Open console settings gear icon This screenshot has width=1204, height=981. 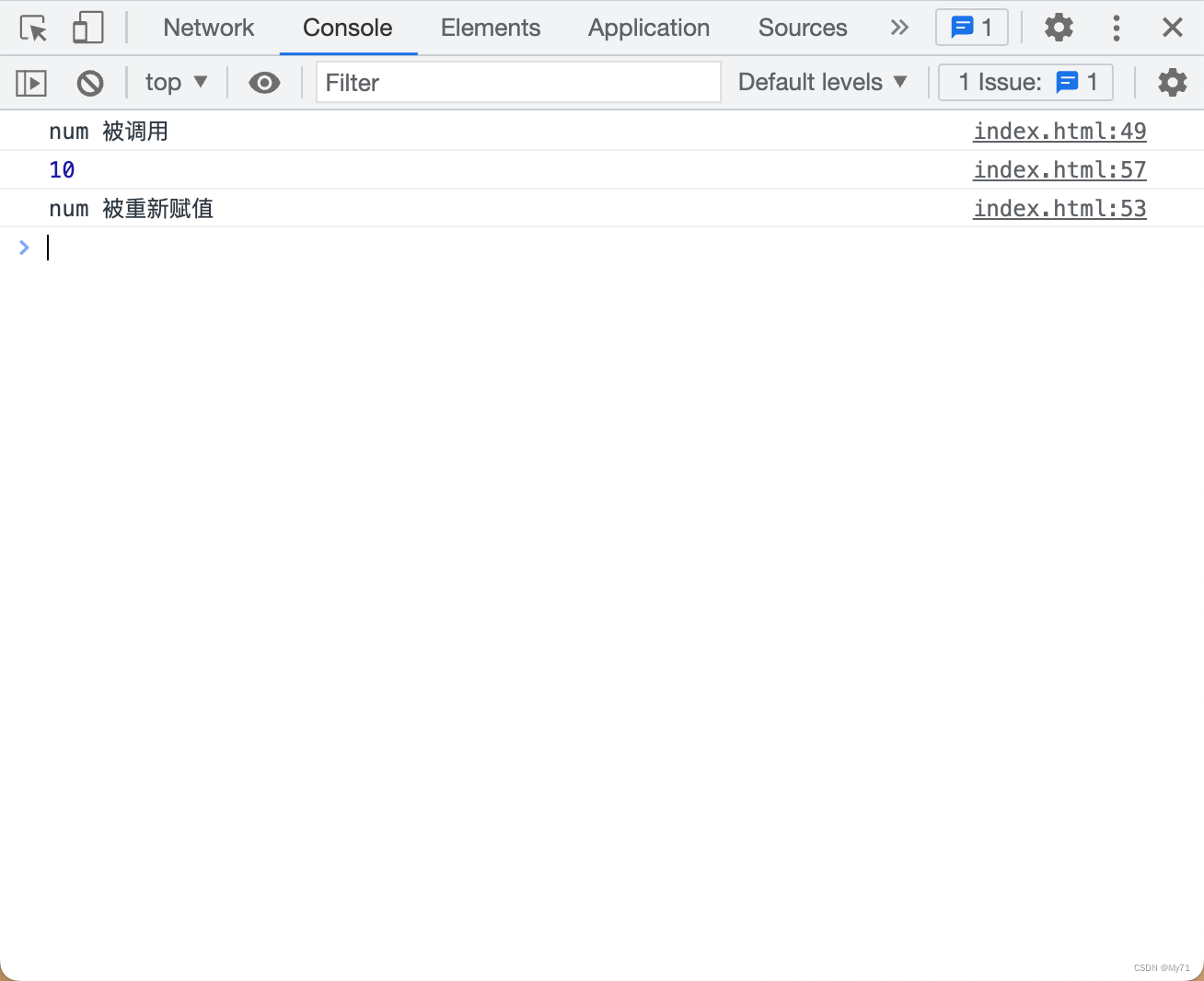tap(1172, 83)
